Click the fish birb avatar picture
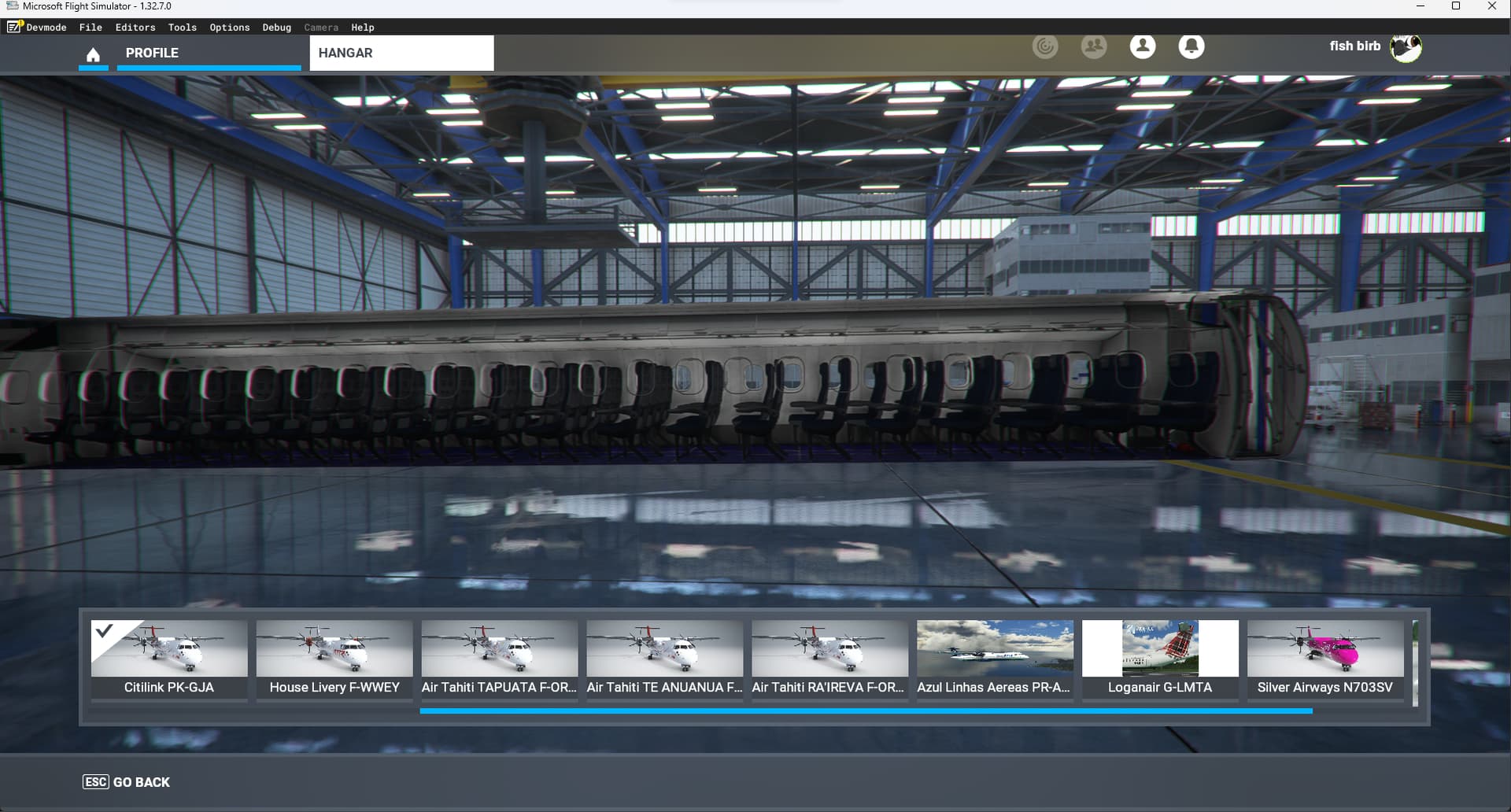This screenshot has width=1511, height=812. [1406, 47]
